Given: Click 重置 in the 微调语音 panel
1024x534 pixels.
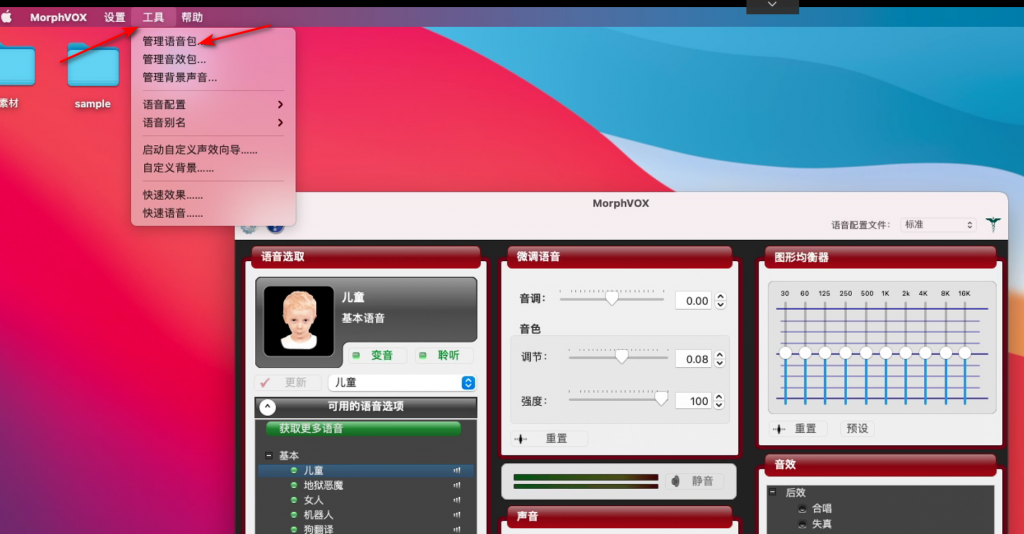Looking at the screenshot, I should [x=549, y=439].
